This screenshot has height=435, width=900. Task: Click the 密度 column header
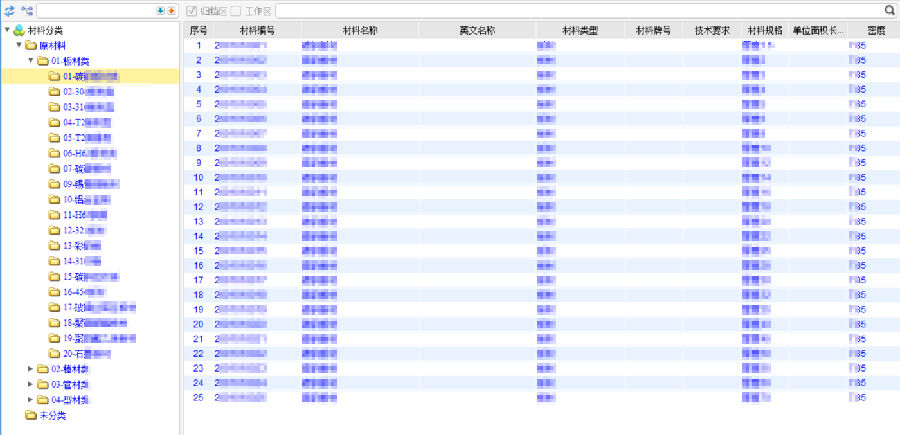pyautogui.click(x=874, y=30)
